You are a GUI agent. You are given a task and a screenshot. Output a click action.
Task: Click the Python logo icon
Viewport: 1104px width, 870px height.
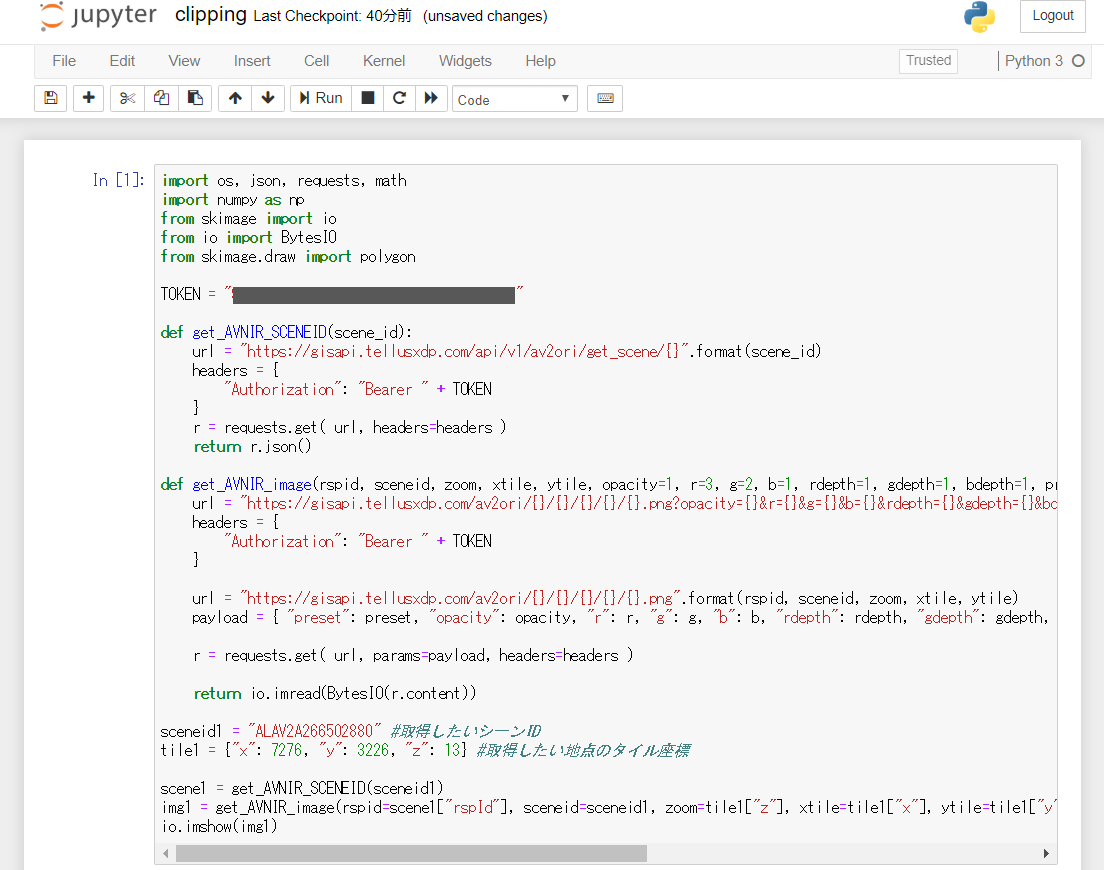[x=979, y=16]
